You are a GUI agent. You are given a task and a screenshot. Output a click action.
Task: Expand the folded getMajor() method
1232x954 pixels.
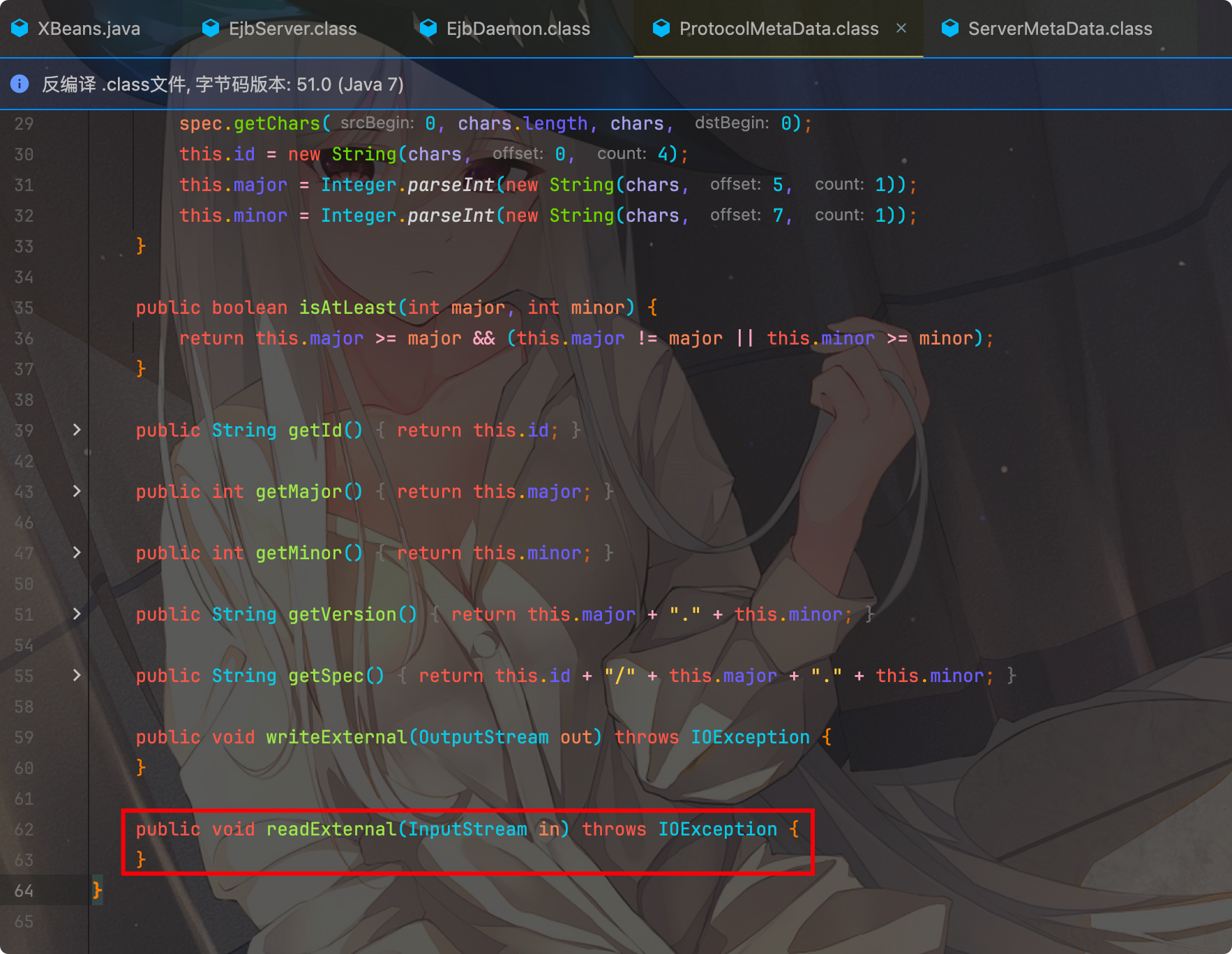click(77, 491)
